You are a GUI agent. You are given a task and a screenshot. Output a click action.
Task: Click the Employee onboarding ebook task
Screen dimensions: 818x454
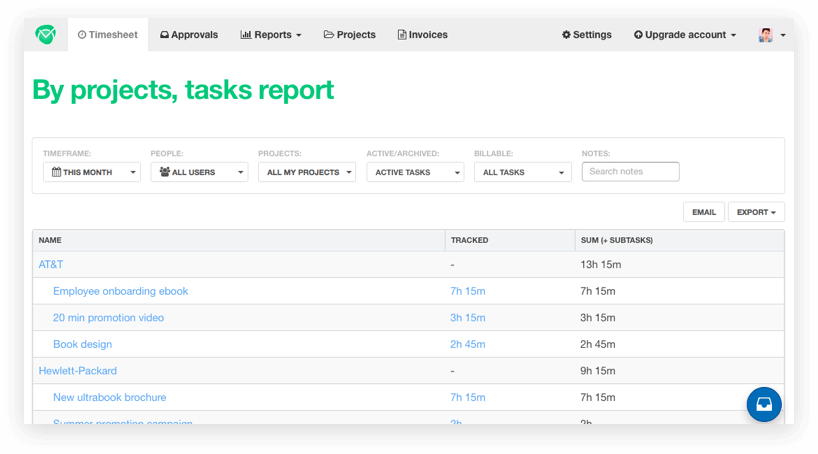tap(120, 291)
